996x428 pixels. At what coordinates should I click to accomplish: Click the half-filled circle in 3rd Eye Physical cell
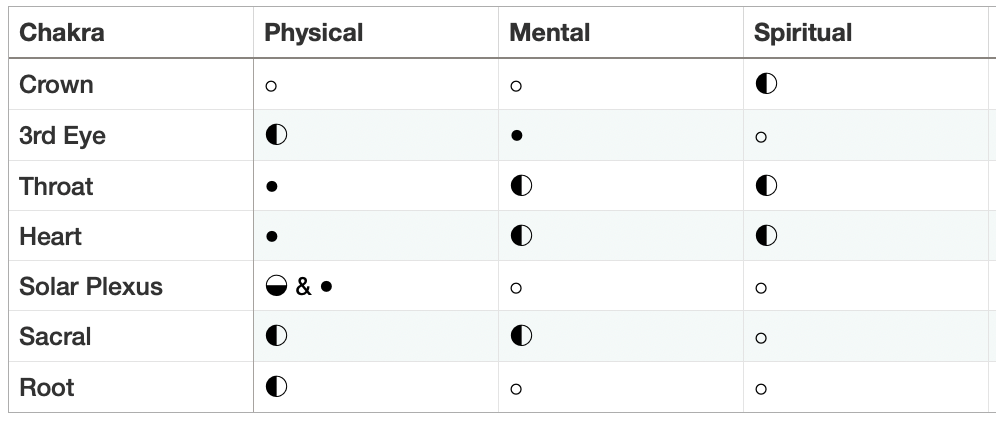276,135
